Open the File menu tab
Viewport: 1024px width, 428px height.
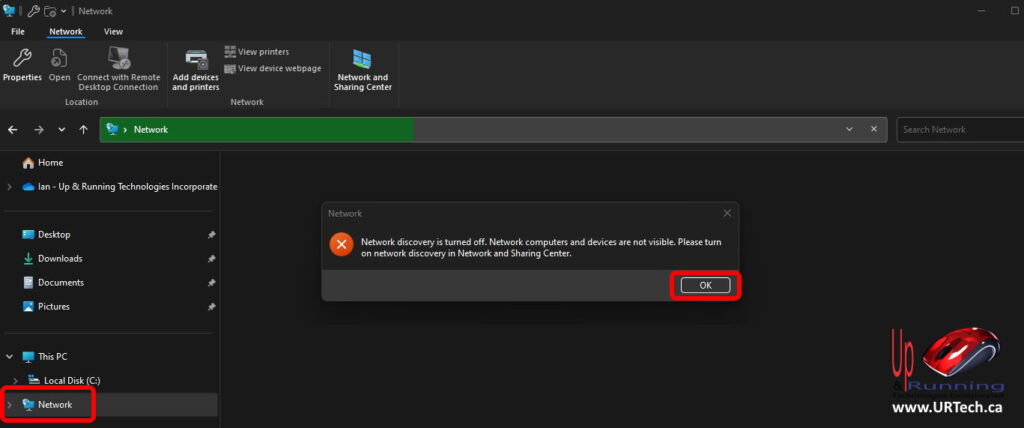(18, 32)
